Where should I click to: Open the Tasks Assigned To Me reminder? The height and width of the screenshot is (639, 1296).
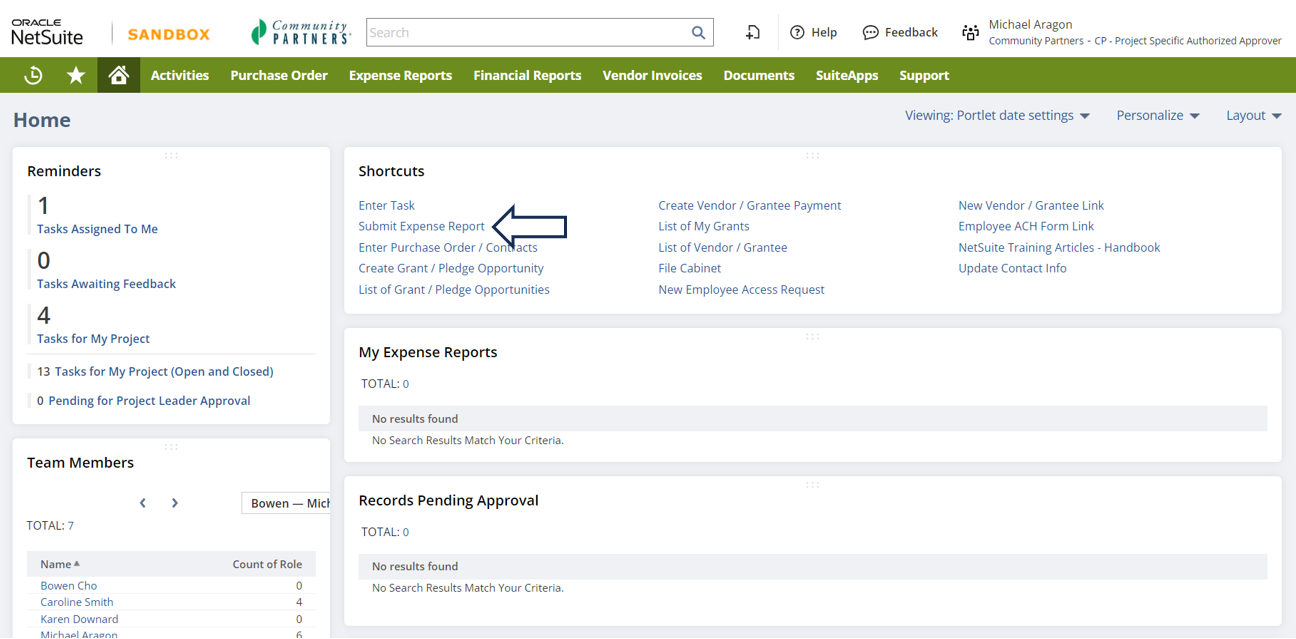click(97, 229)
